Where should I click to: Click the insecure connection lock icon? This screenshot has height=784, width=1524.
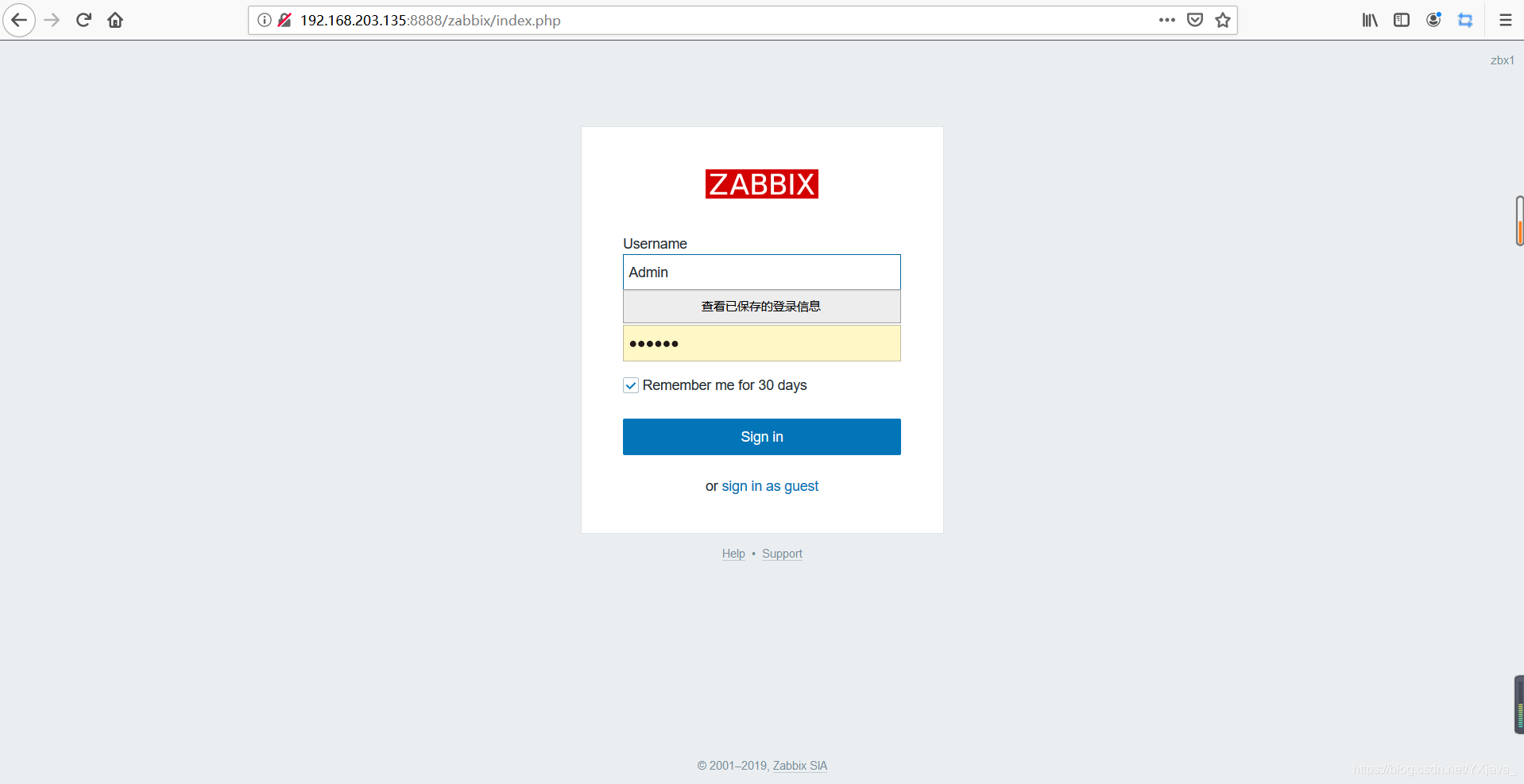point(284,20)
